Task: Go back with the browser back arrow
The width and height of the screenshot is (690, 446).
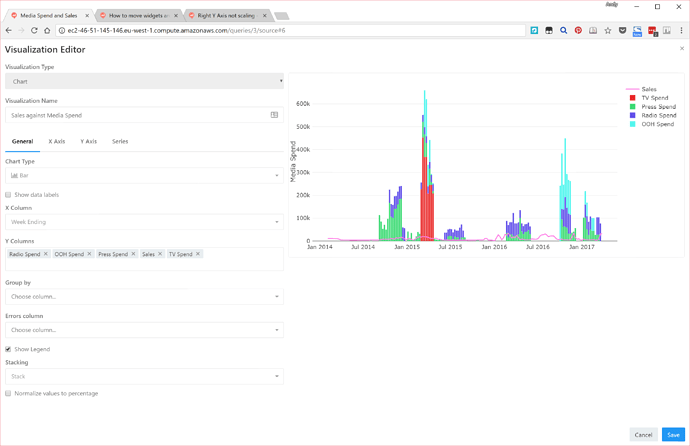Action: pos(8,30)
